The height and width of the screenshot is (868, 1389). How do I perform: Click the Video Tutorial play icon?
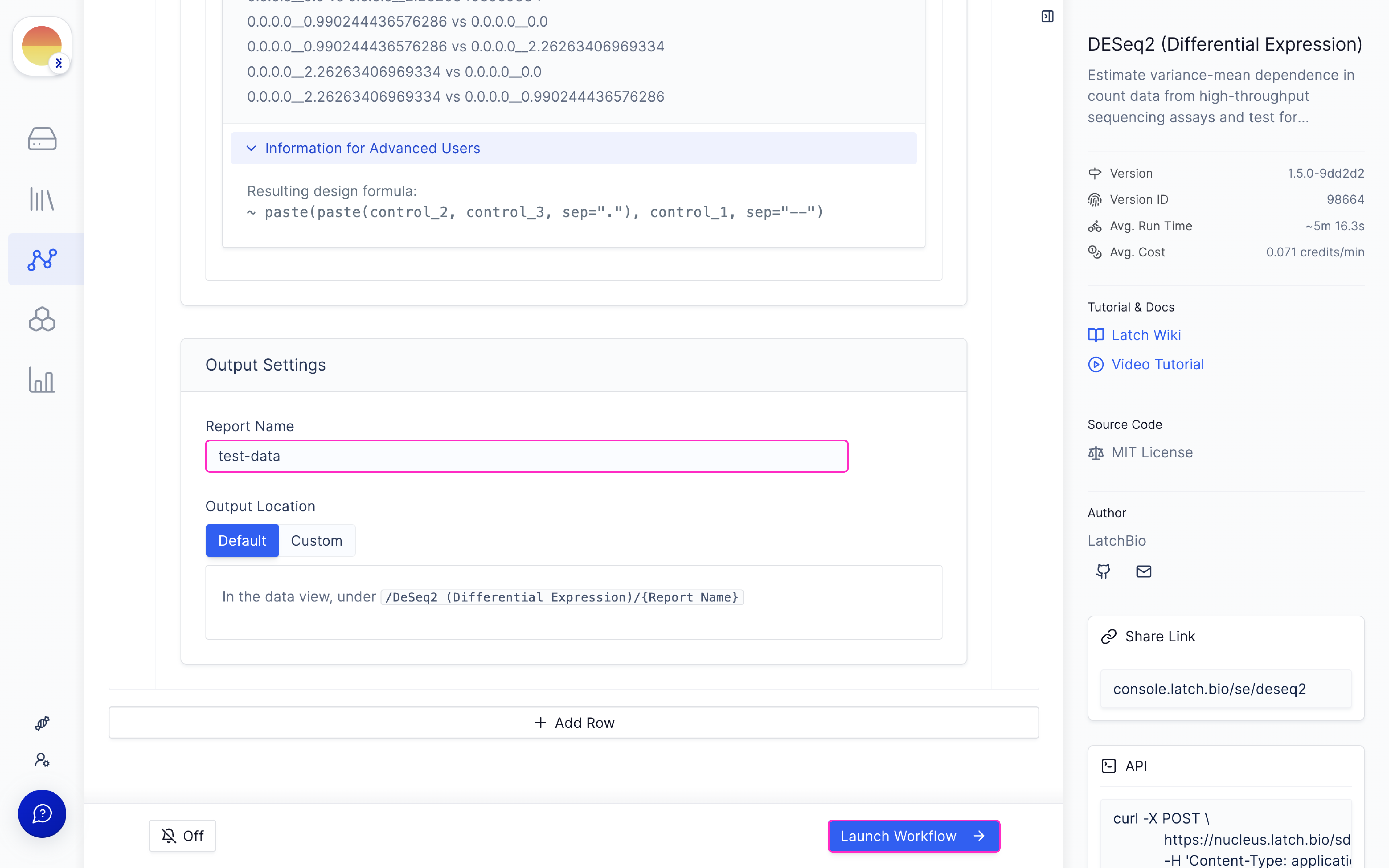click(1096, 365)
